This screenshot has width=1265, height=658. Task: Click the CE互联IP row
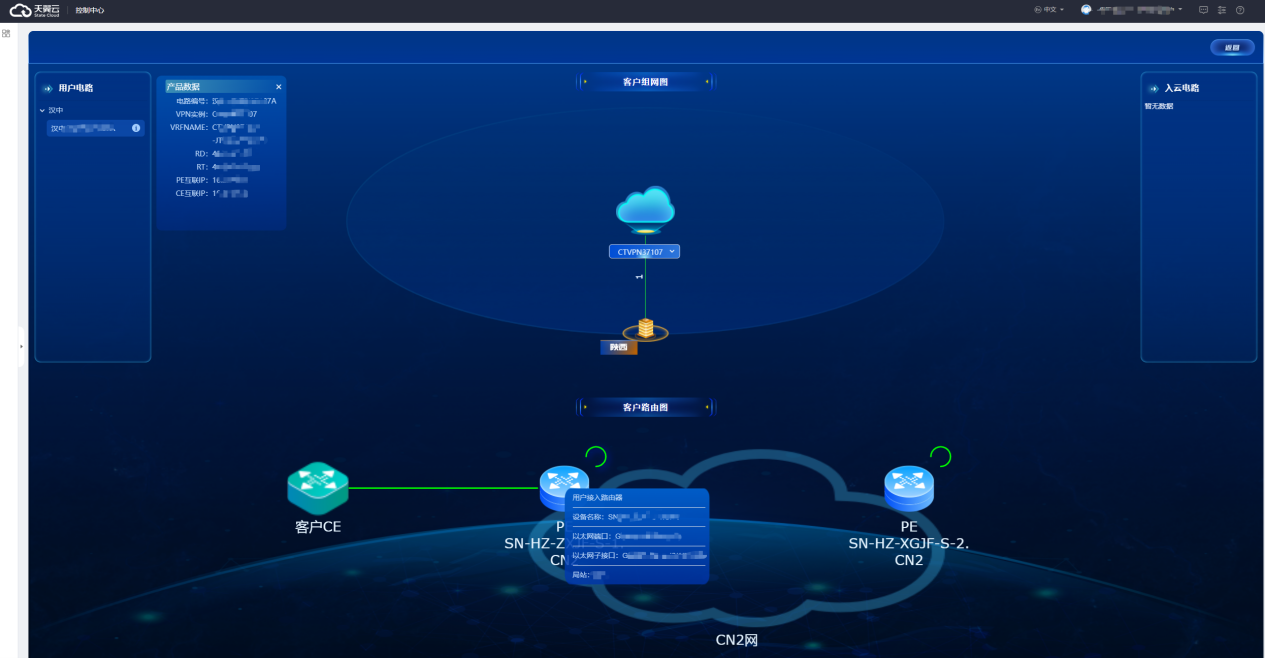coord(212,193)
